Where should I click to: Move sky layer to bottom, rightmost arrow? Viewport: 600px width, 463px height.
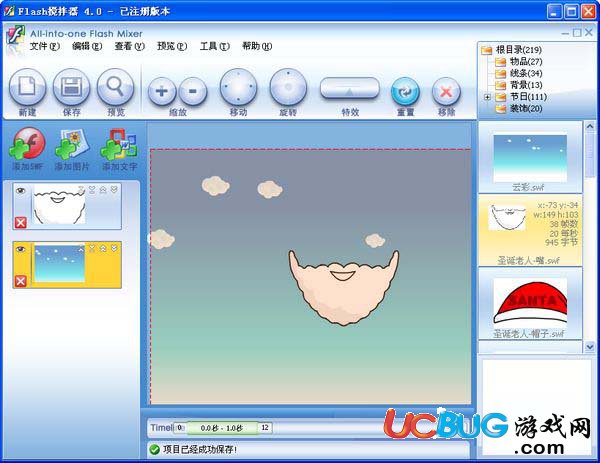[x=114, y=249]
